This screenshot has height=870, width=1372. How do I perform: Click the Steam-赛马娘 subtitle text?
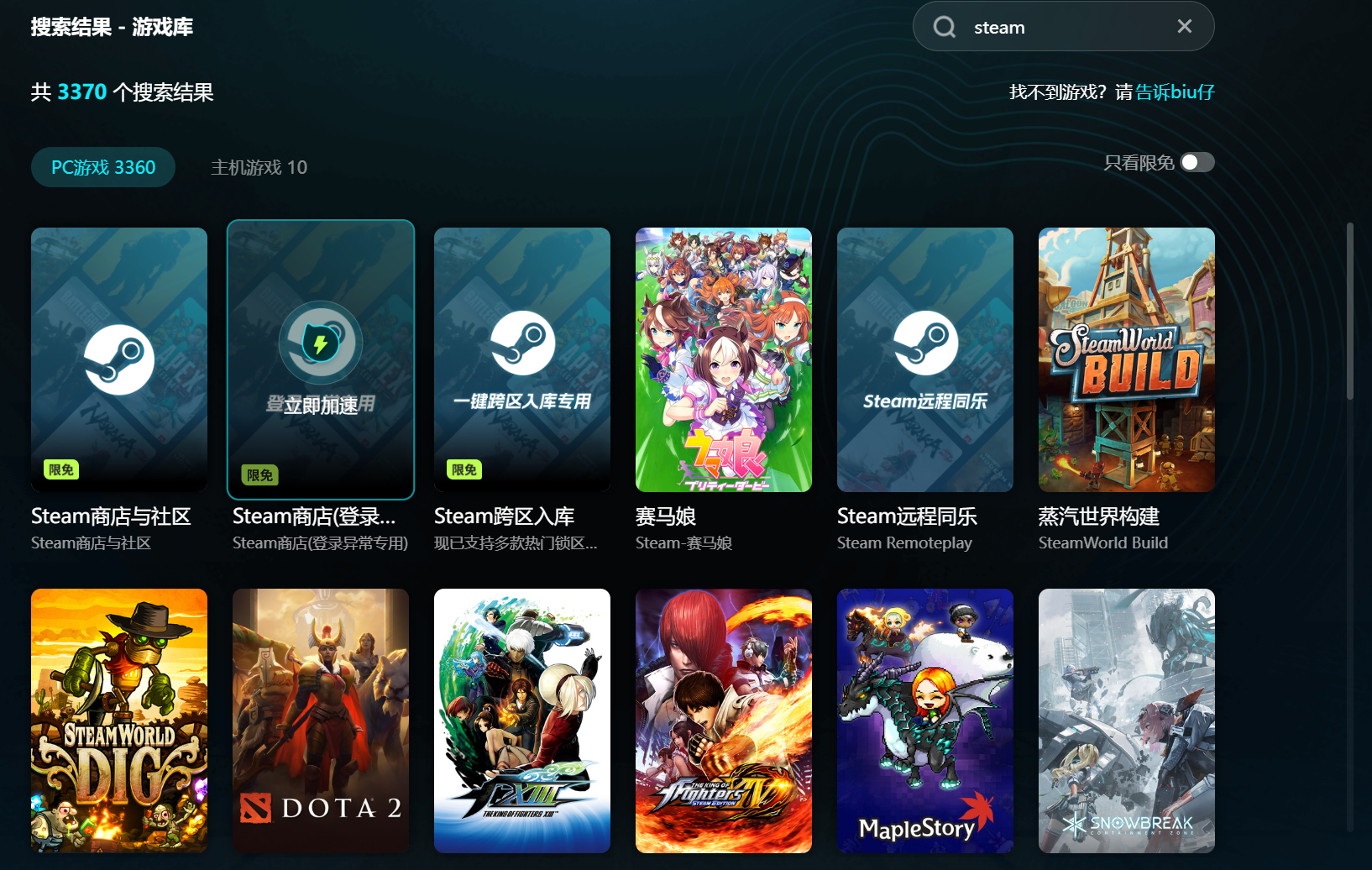[x=683, y=542]
